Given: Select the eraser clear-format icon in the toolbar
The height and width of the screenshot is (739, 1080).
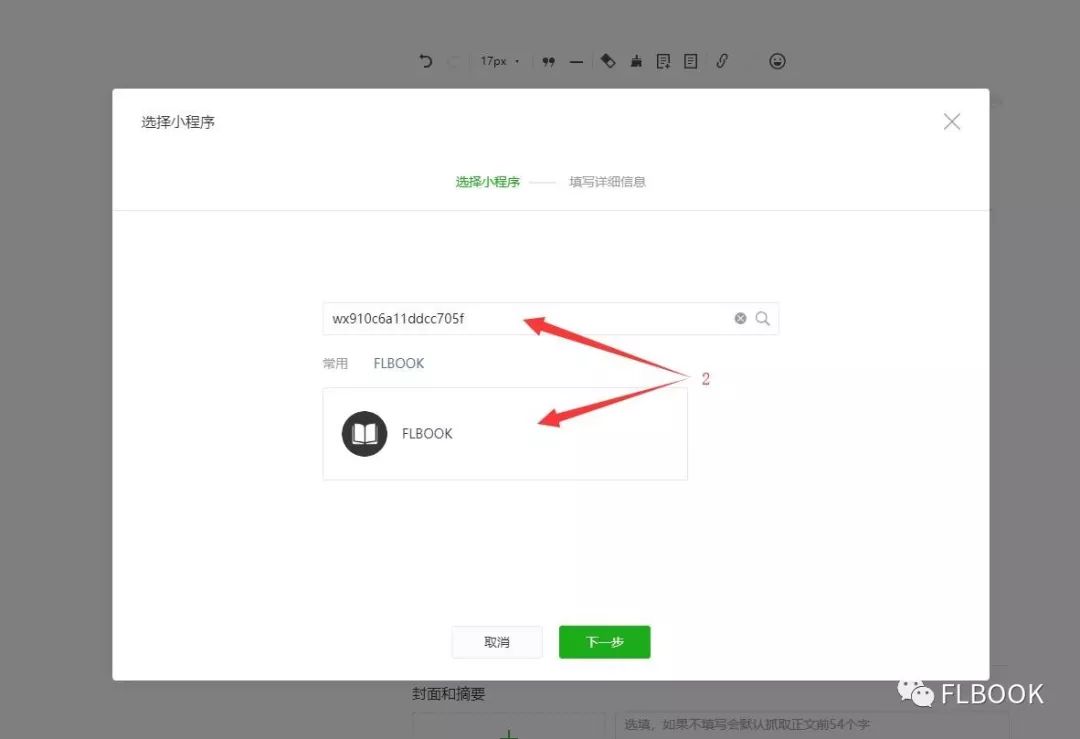Looking at the screenshot, I should click(608, 61).
